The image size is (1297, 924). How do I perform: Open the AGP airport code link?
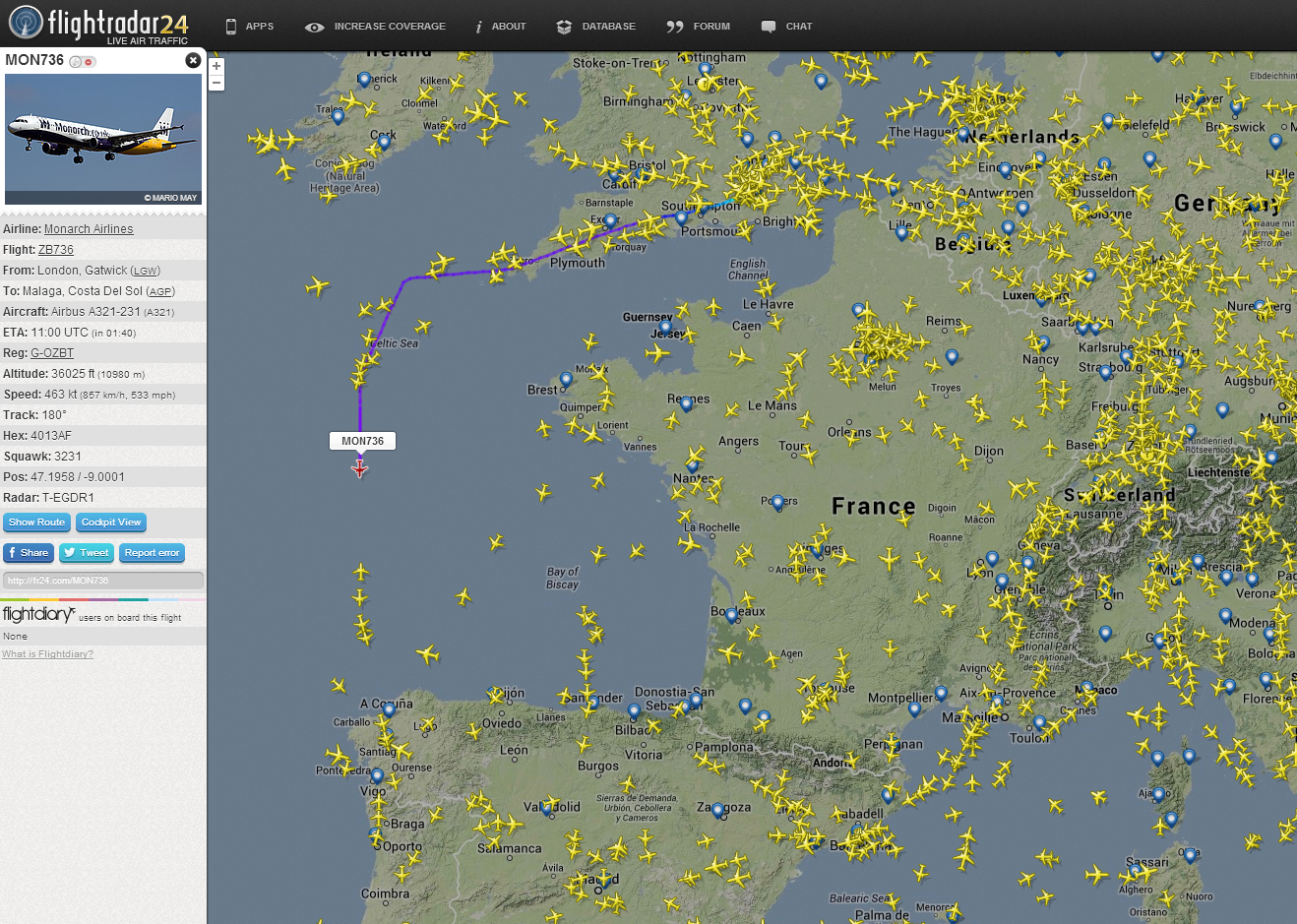click(x=161, y=291)
